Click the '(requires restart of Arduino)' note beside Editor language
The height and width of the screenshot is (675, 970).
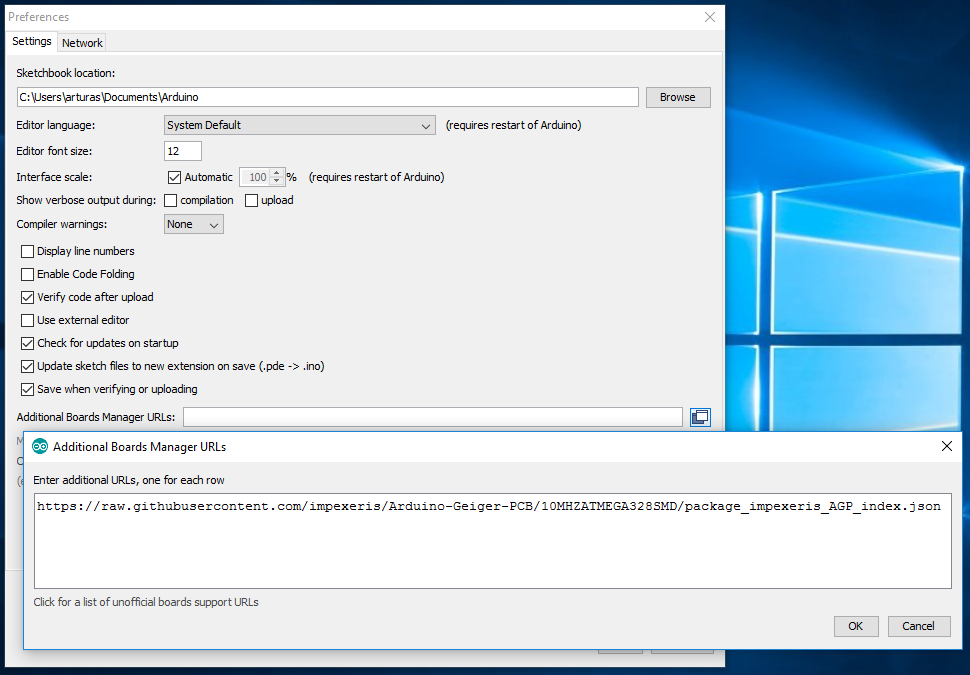(513, 125)
